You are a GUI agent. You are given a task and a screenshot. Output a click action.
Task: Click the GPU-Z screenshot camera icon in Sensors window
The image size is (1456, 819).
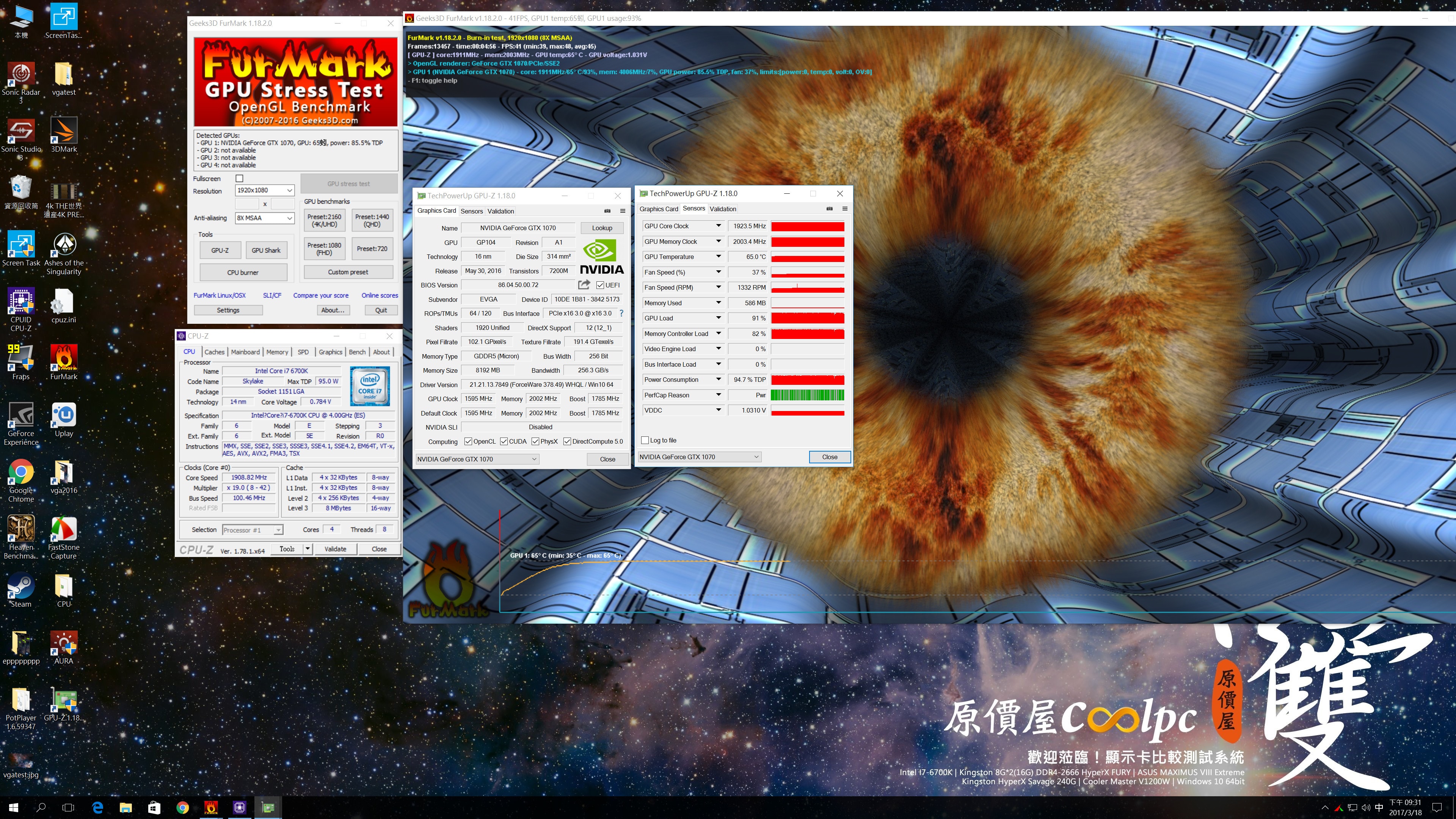coord(829,209)
